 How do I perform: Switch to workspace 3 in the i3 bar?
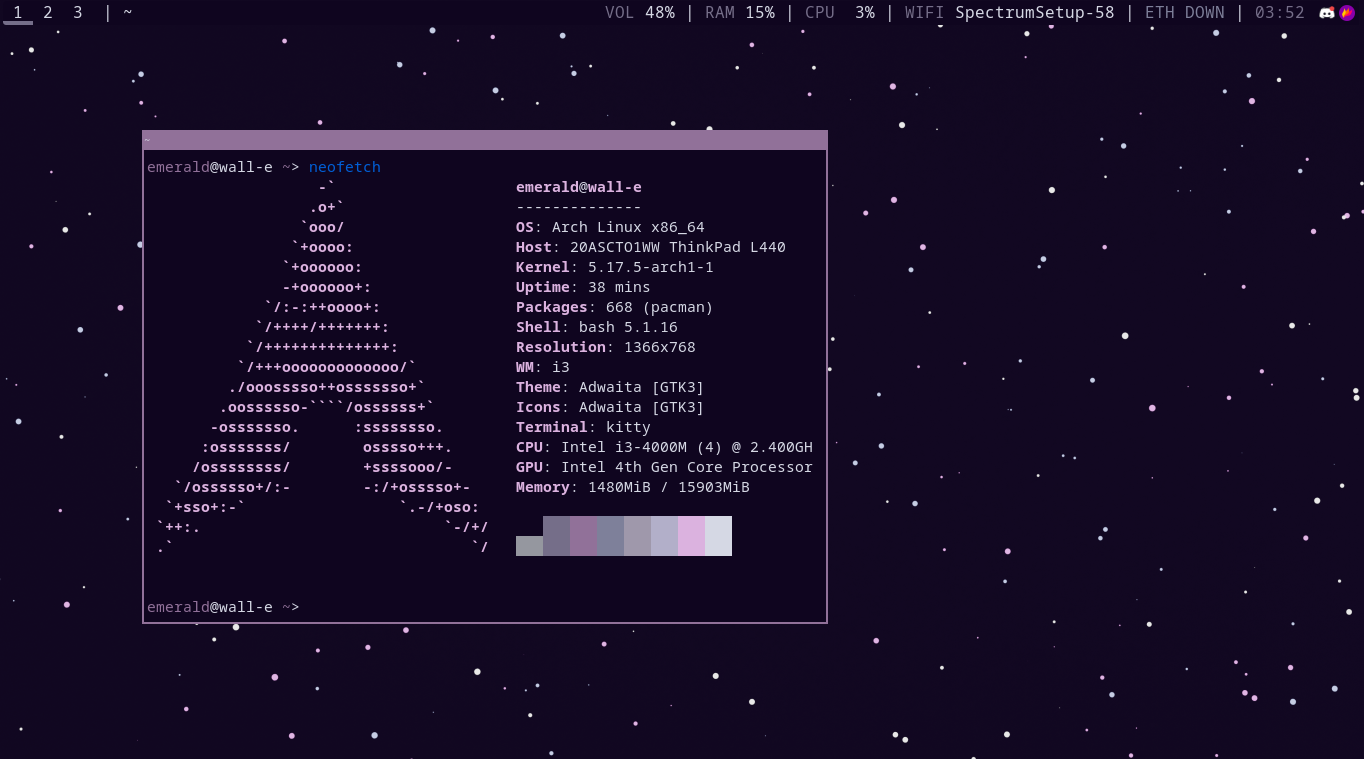tap(77, 12)
